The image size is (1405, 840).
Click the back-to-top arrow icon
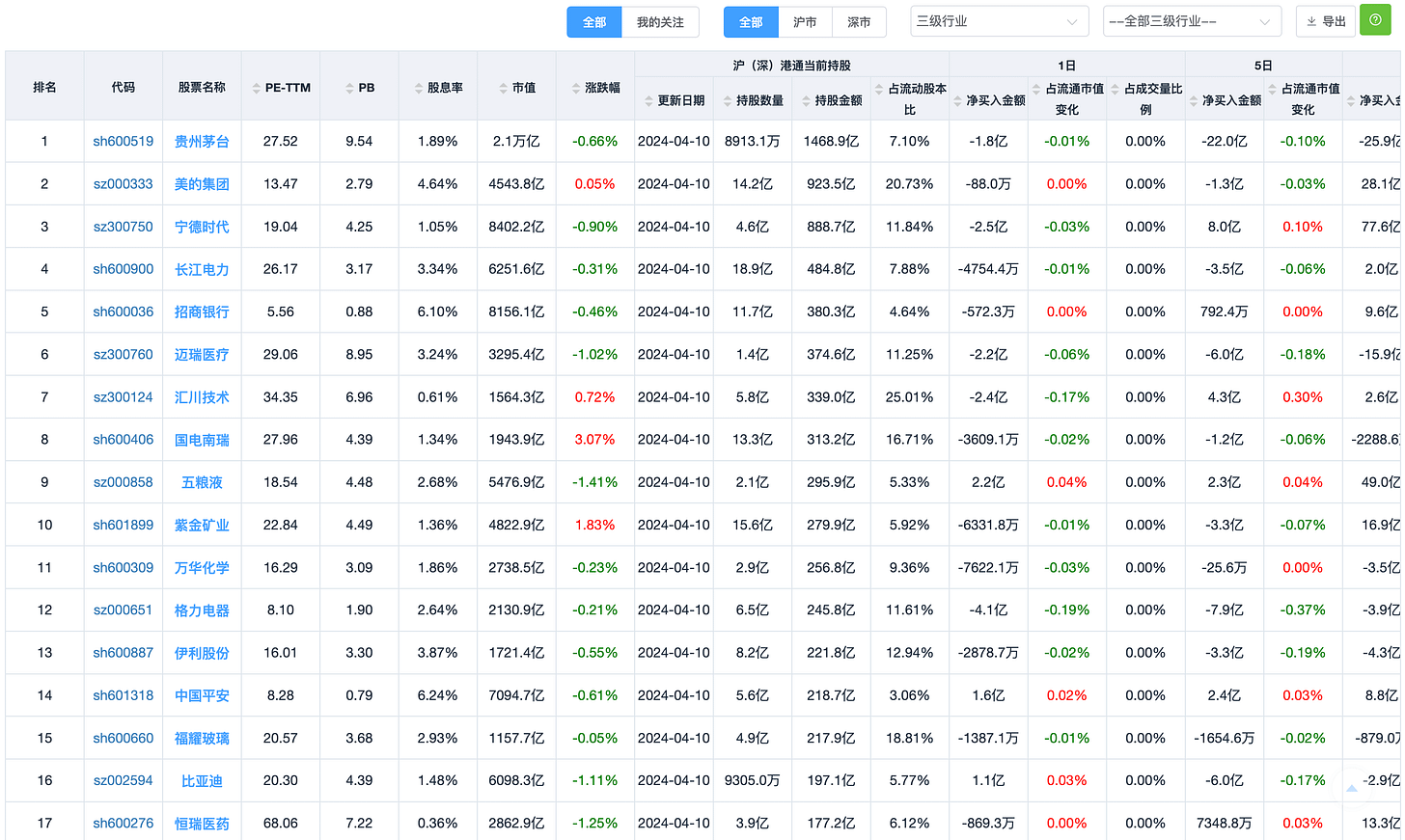pyautogui.click(x=1352, y=788)
